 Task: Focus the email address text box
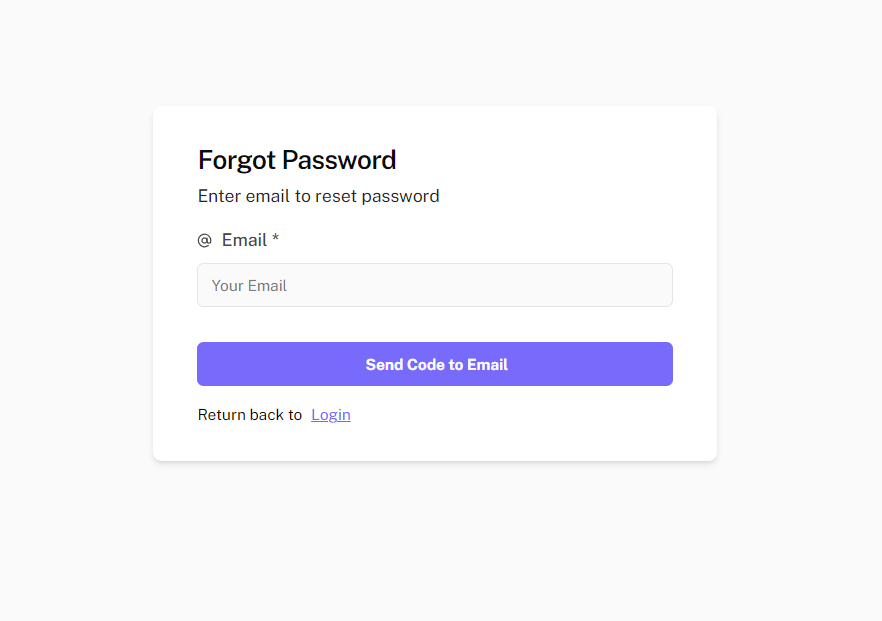(x=434, y=285)
